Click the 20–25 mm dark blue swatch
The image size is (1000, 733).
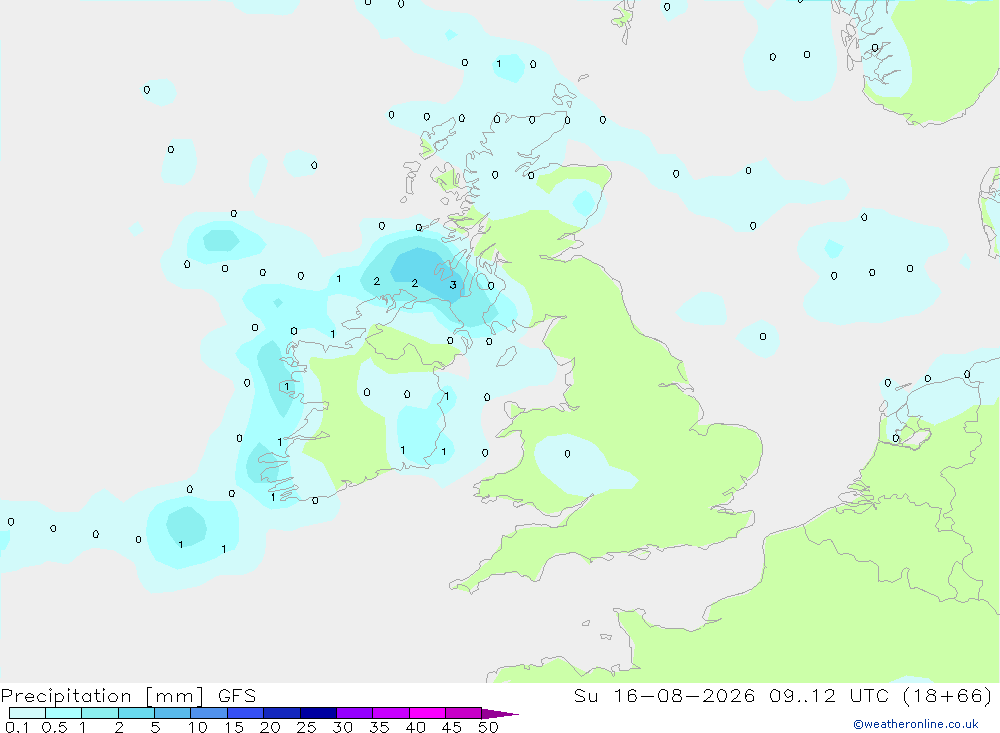click(282, 713)
